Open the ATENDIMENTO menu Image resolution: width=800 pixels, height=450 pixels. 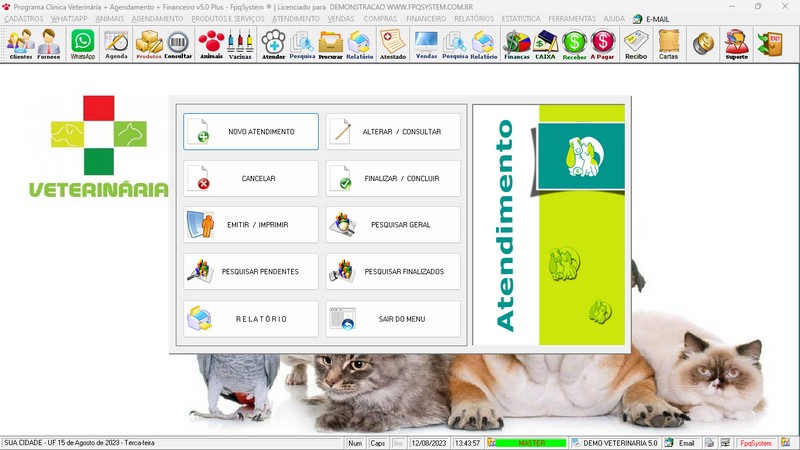tap(295, 19)
